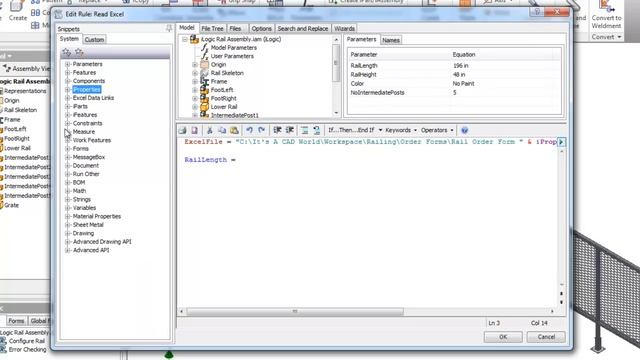Click the Lower Rail part icon
Image resolution: width=640 pixels, height=360 pixels.
(204, 107)
